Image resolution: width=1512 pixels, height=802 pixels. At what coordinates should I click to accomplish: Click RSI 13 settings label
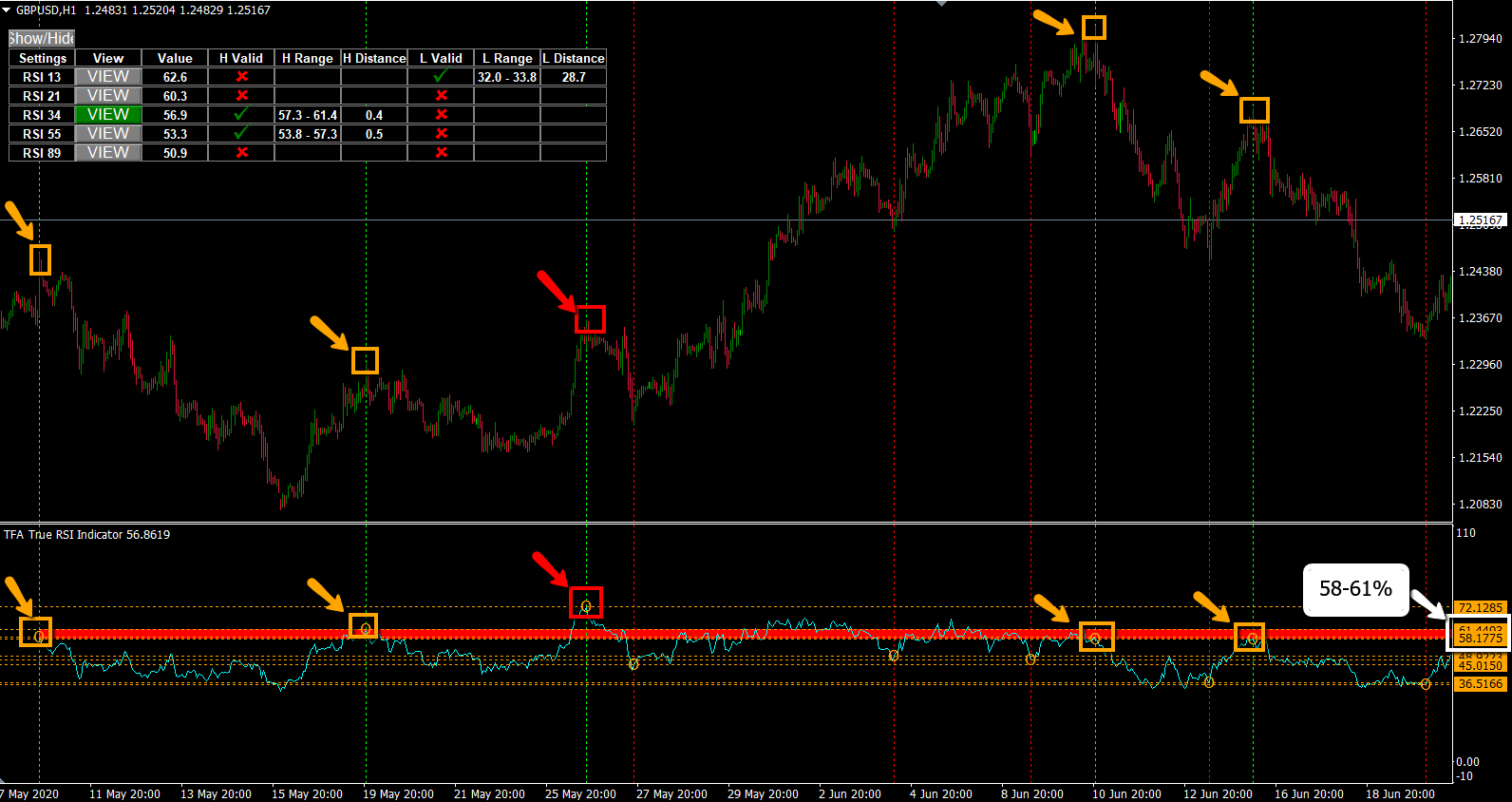(42, 77)
